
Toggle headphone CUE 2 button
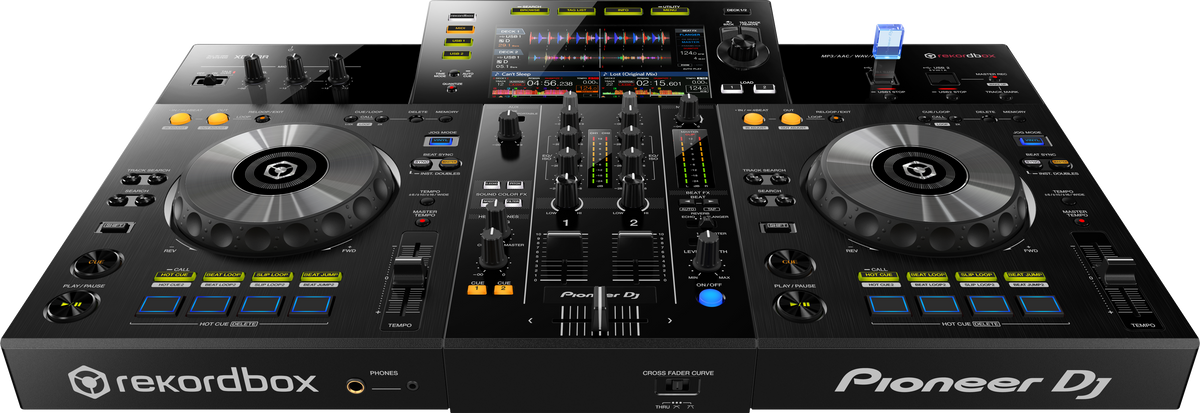coord(504,289)
